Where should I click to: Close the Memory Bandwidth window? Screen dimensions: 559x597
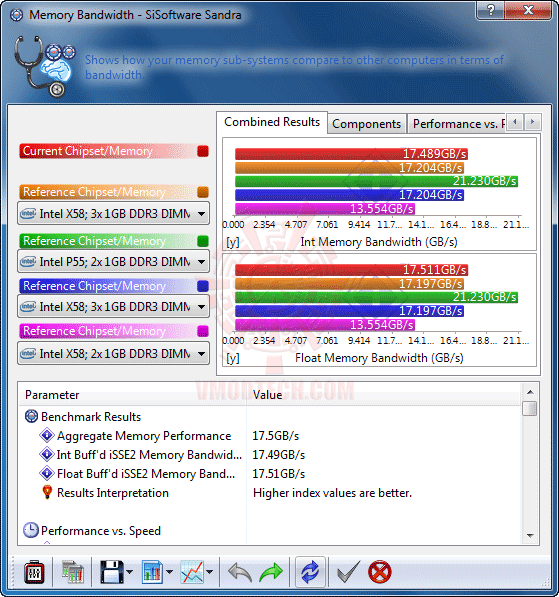(529, 10)
